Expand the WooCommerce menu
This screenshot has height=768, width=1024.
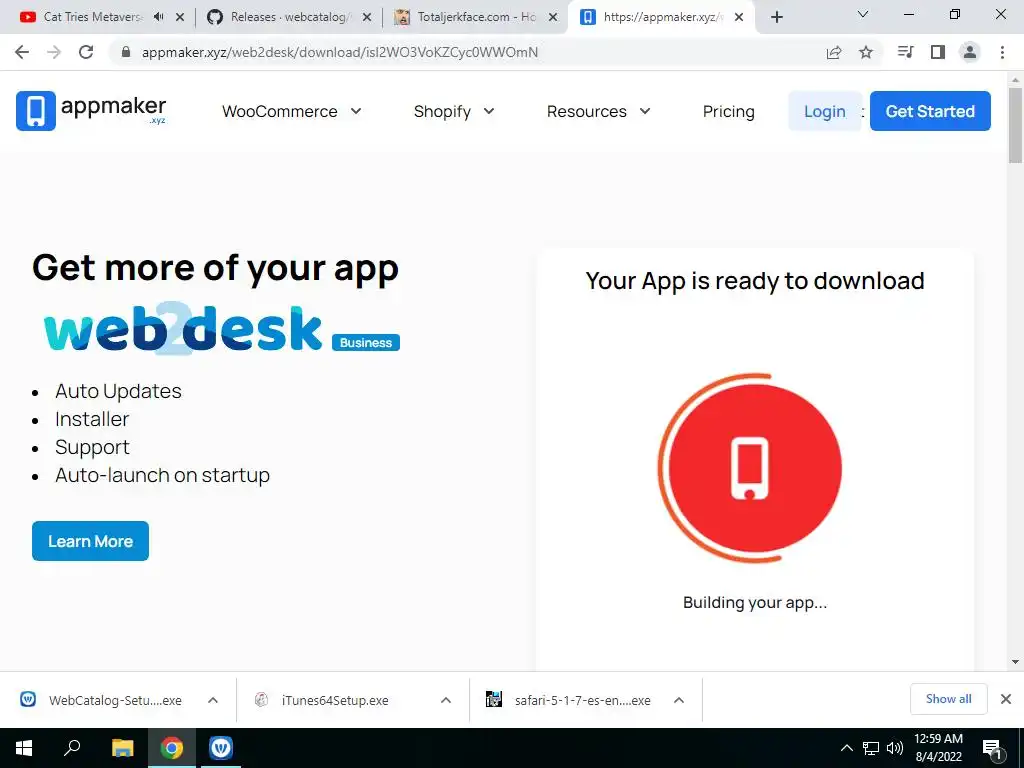[x=292, y=112]
